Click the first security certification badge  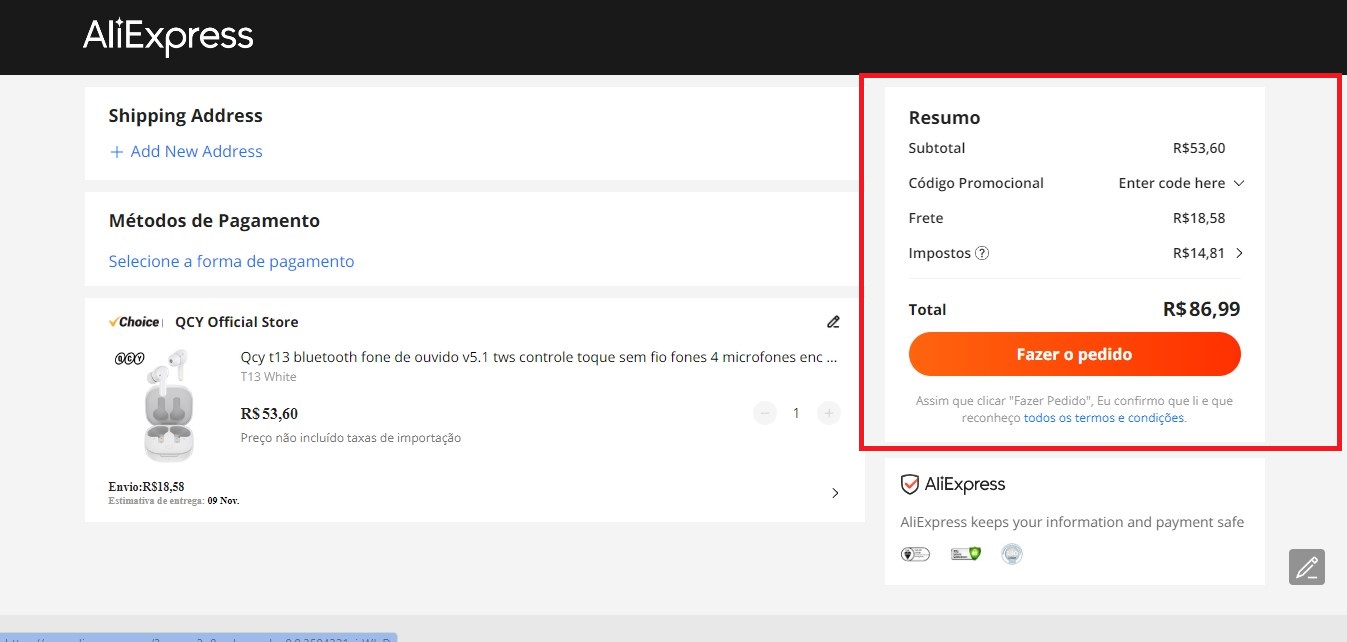915,553
